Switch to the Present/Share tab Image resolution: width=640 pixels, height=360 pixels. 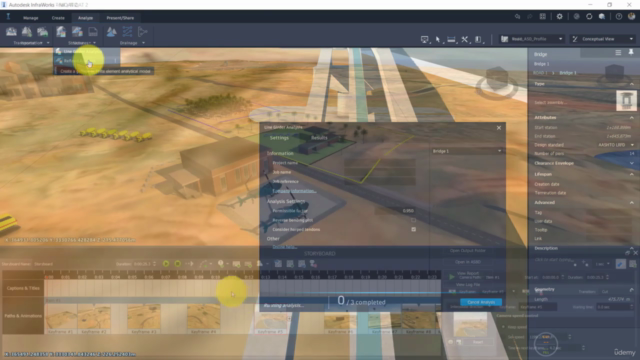tap(120, 18)
